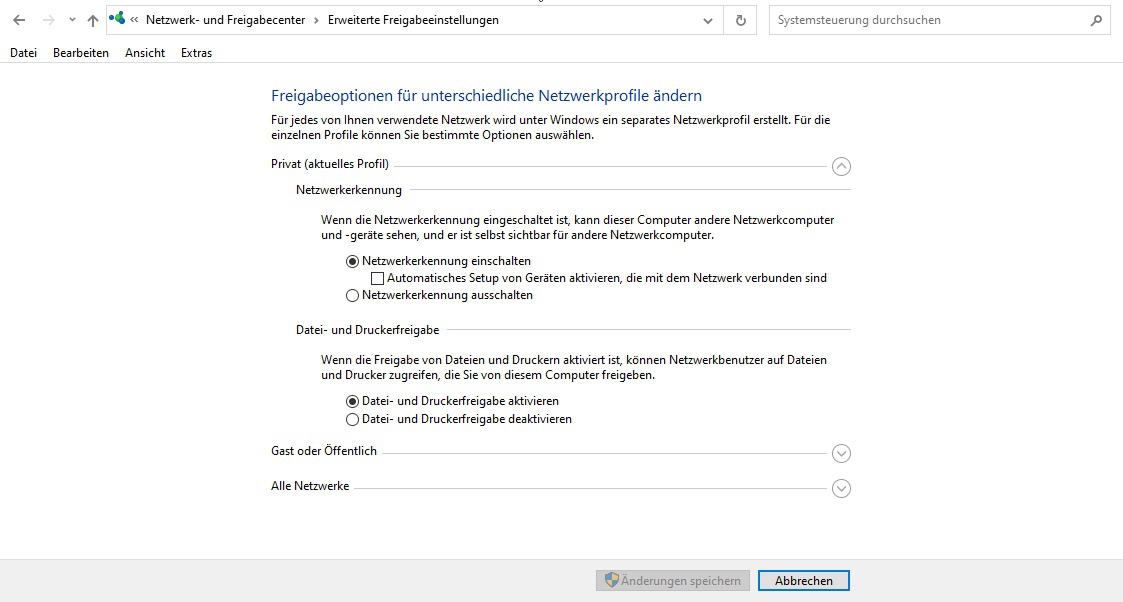
Task: Click the forward navigation arrow
Action: click(48, 20)
